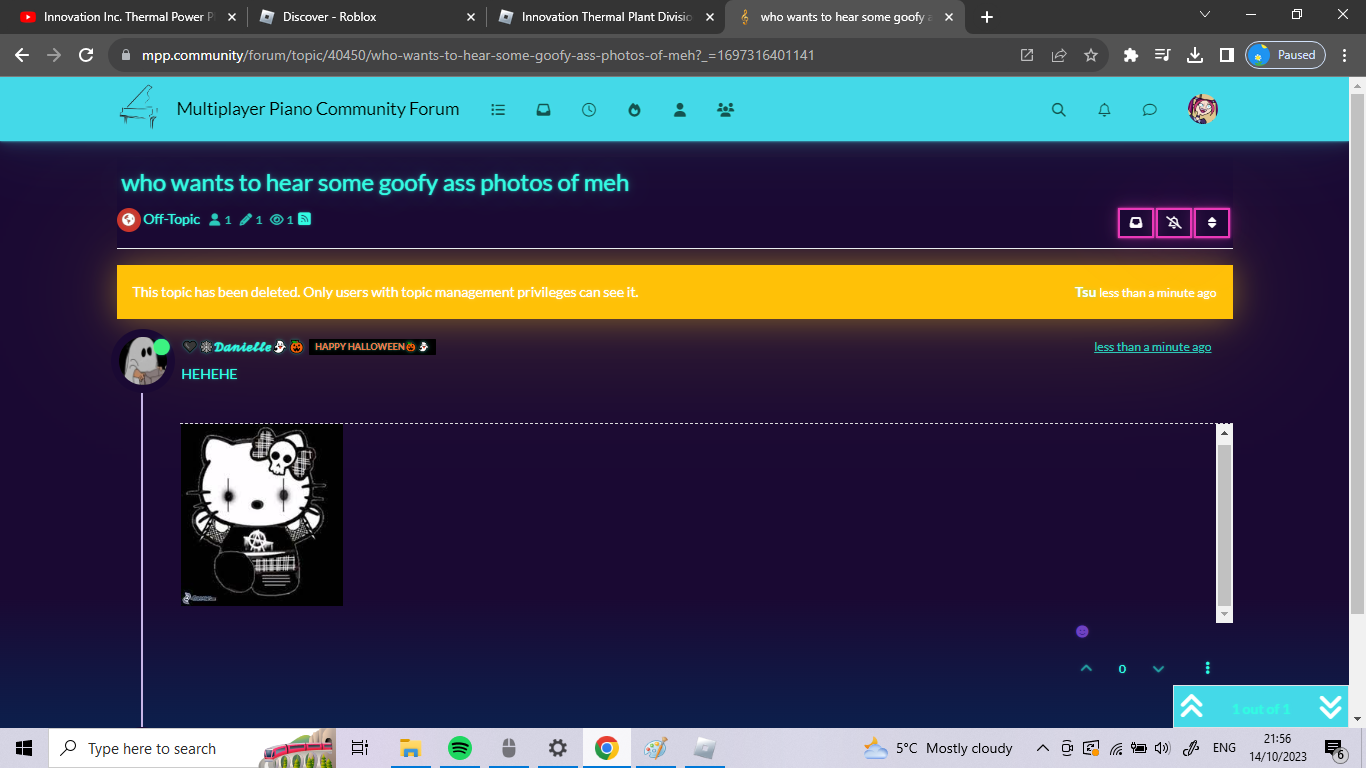The image size is (1366, 768).
Task: Open the Windows notification center
Action: point(1335,748)
